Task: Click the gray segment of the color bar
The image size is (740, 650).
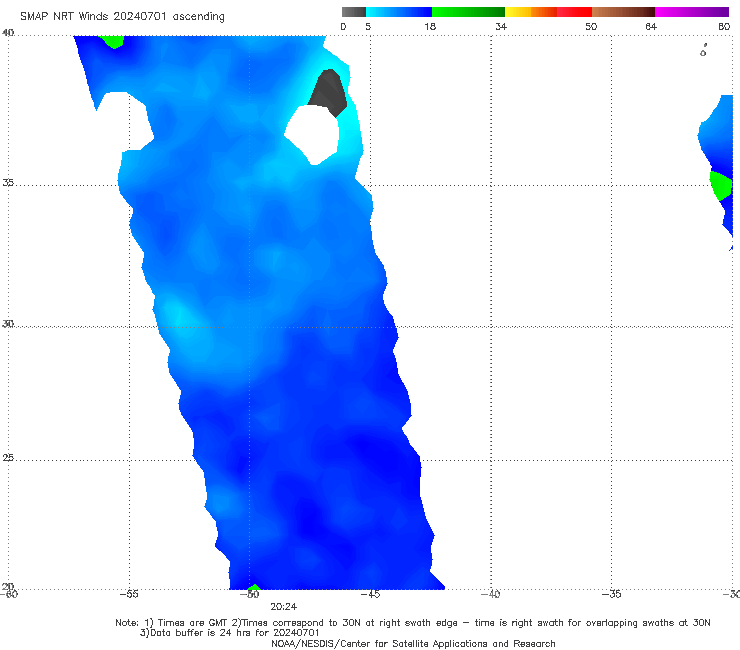Action: 354,12
